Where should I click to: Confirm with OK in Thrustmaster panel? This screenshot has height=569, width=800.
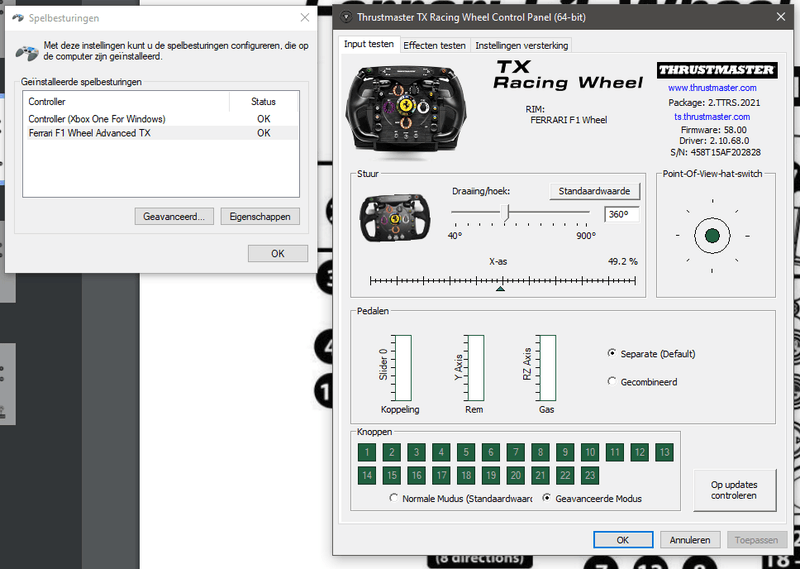coord(623,540)
